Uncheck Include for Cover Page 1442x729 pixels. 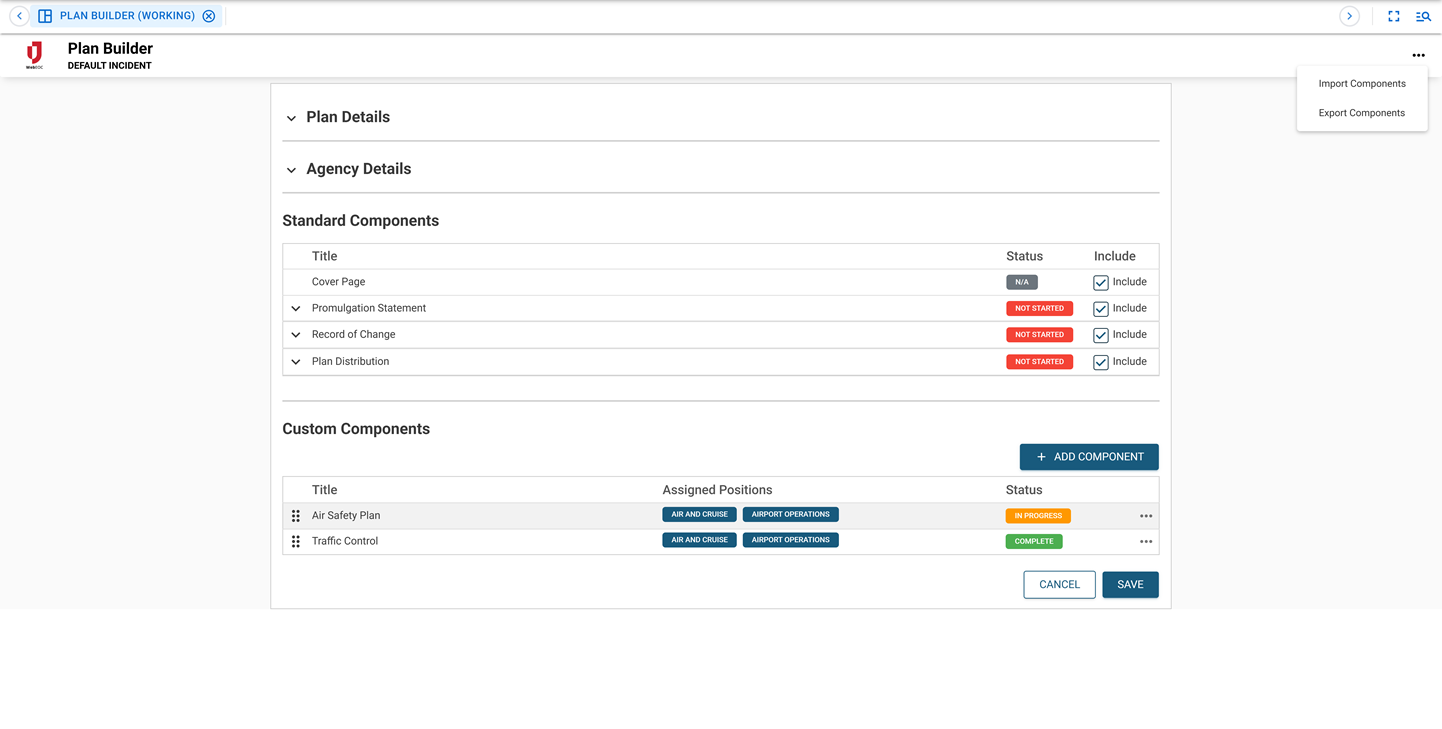click(1100, 282)
